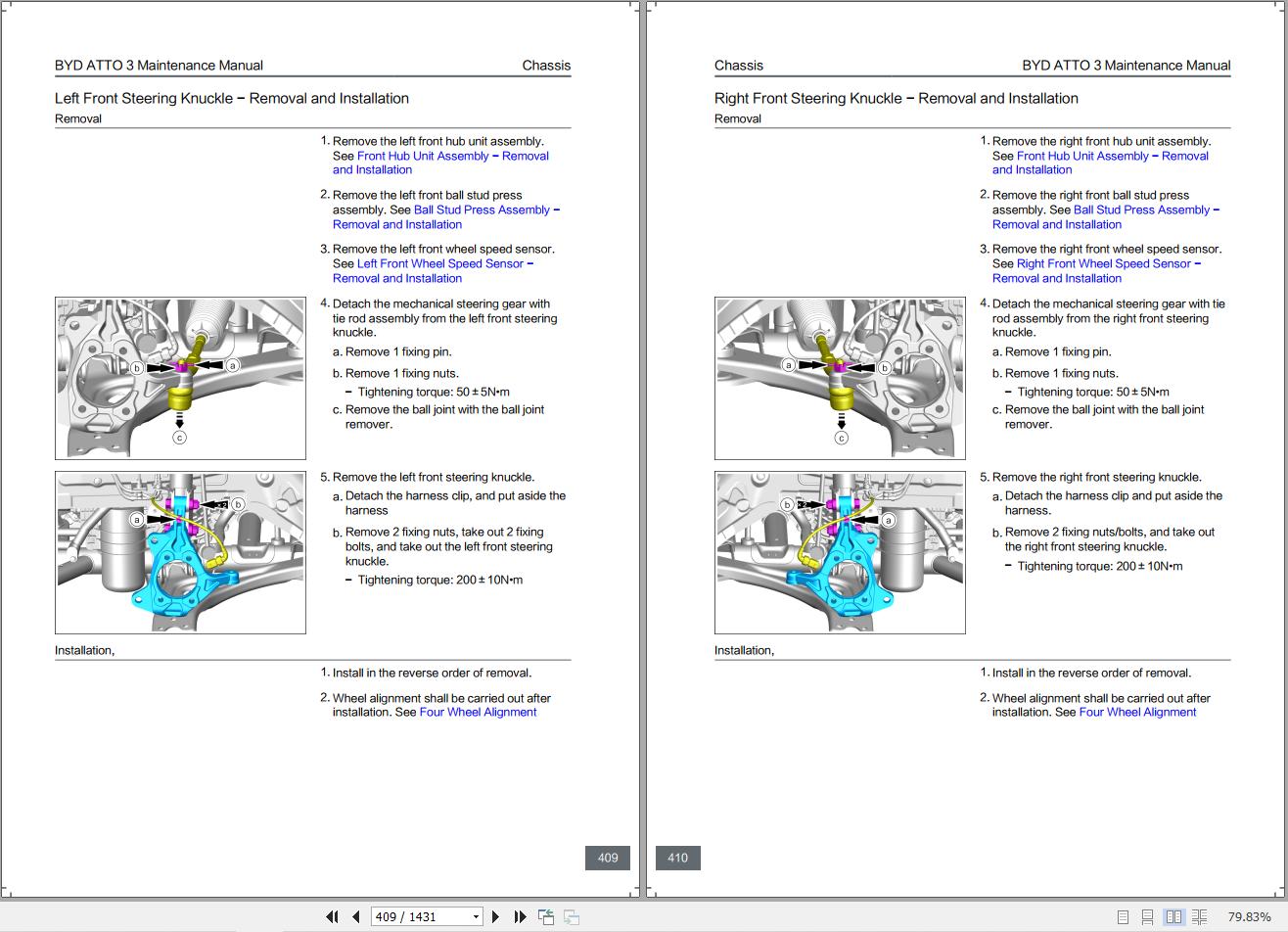Click the right front steering knuckle diagram
Image resolution: width=1288 pixels, height=932 pixels.
840,552
